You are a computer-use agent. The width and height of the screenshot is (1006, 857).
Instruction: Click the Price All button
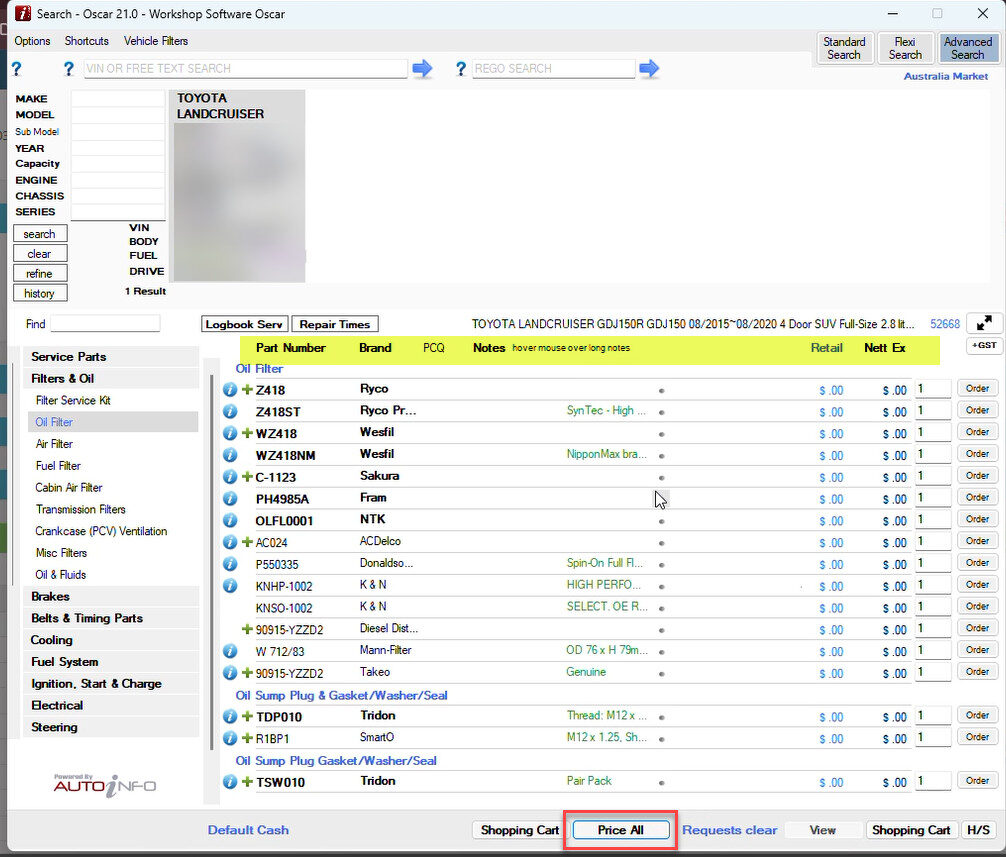620,829
